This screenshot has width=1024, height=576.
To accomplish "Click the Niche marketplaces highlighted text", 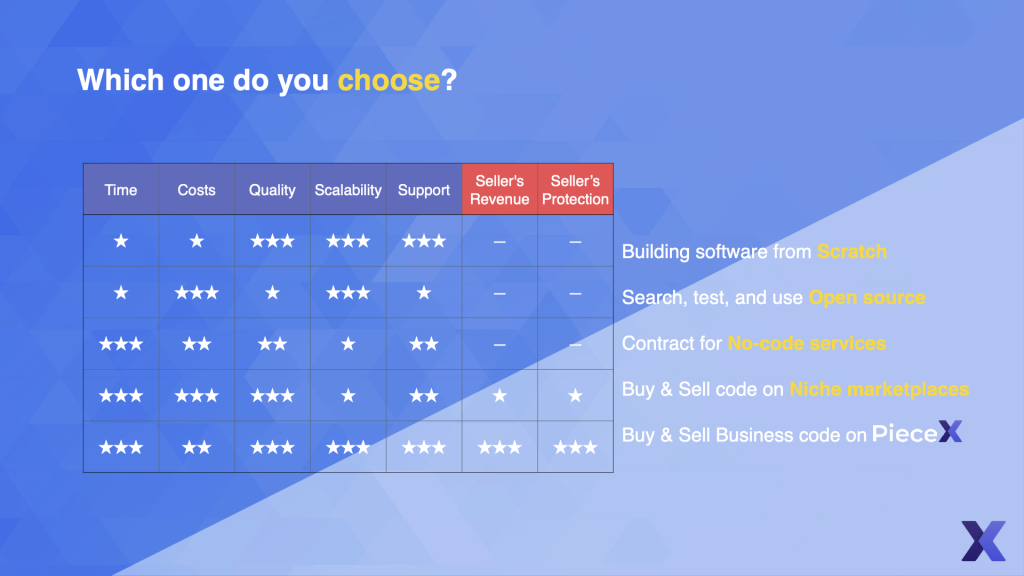I will [x=879, y=389].
